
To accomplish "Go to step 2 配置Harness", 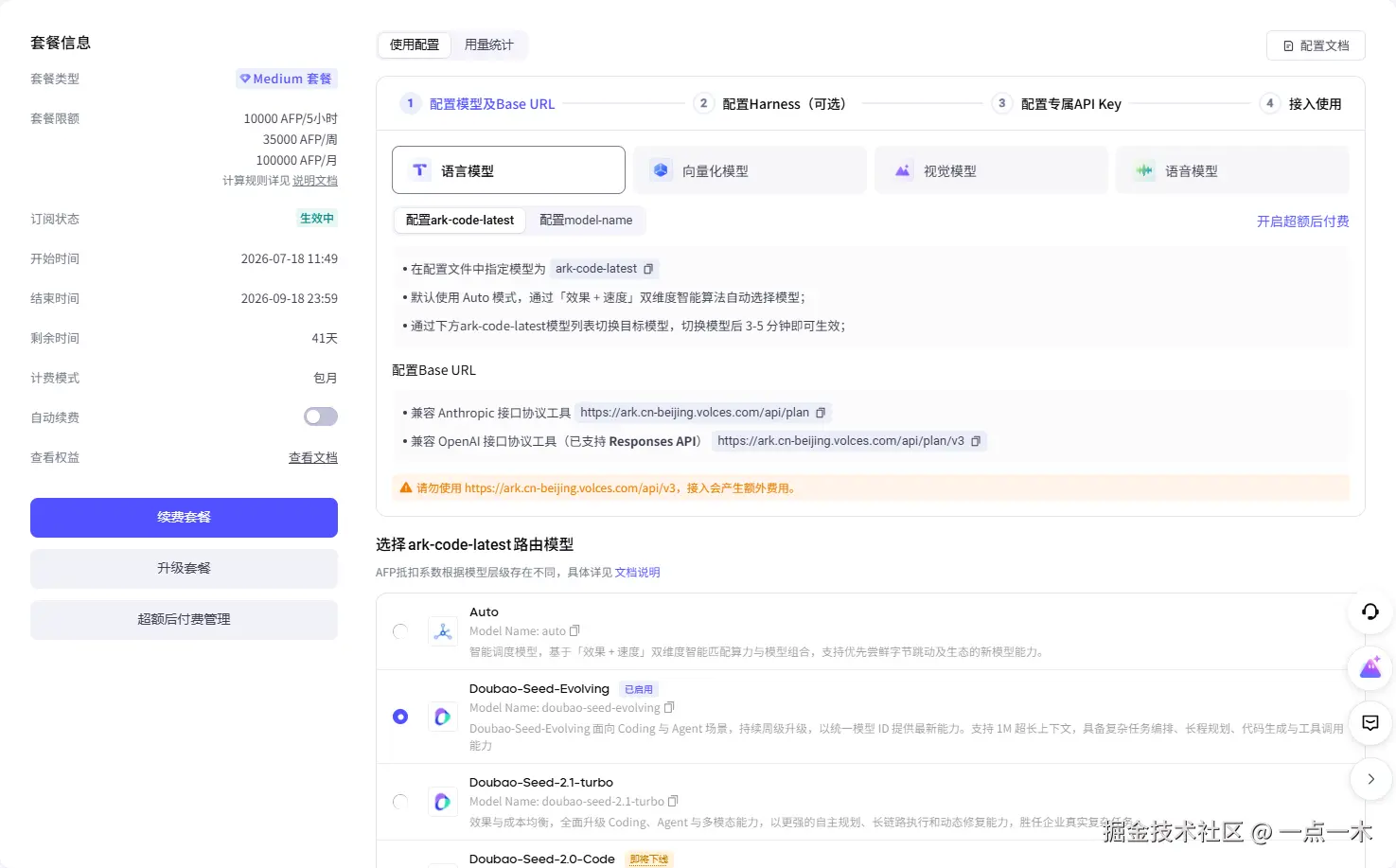I will 771,104.
